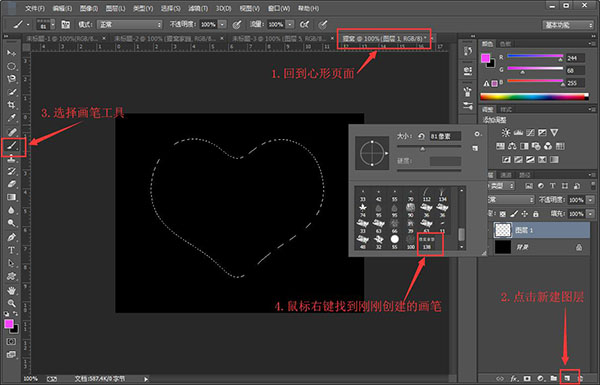Select the Gradient tool
The height and width of the screenshot is (385, 600).
tap(11, 197)
